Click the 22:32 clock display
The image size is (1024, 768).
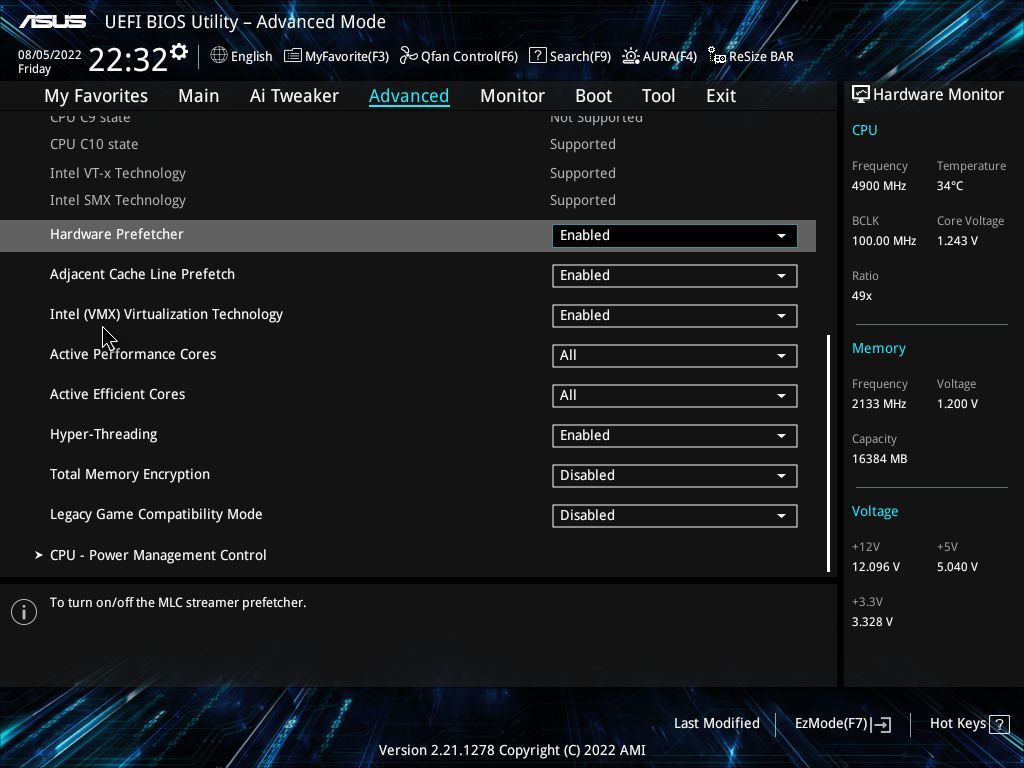(x=128, y=59)
